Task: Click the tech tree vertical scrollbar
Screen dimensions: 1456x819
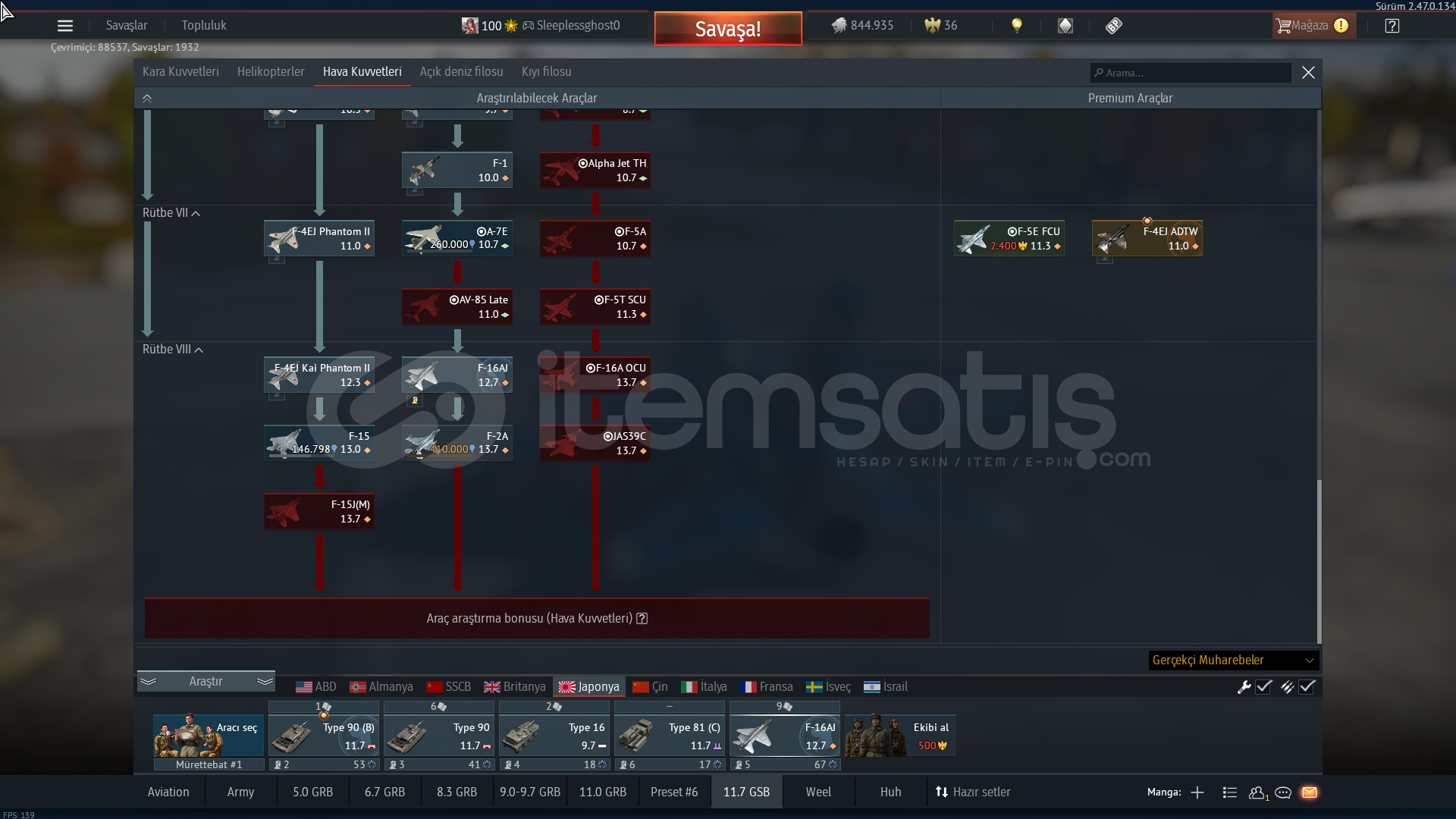Action: click(1319, 561)
